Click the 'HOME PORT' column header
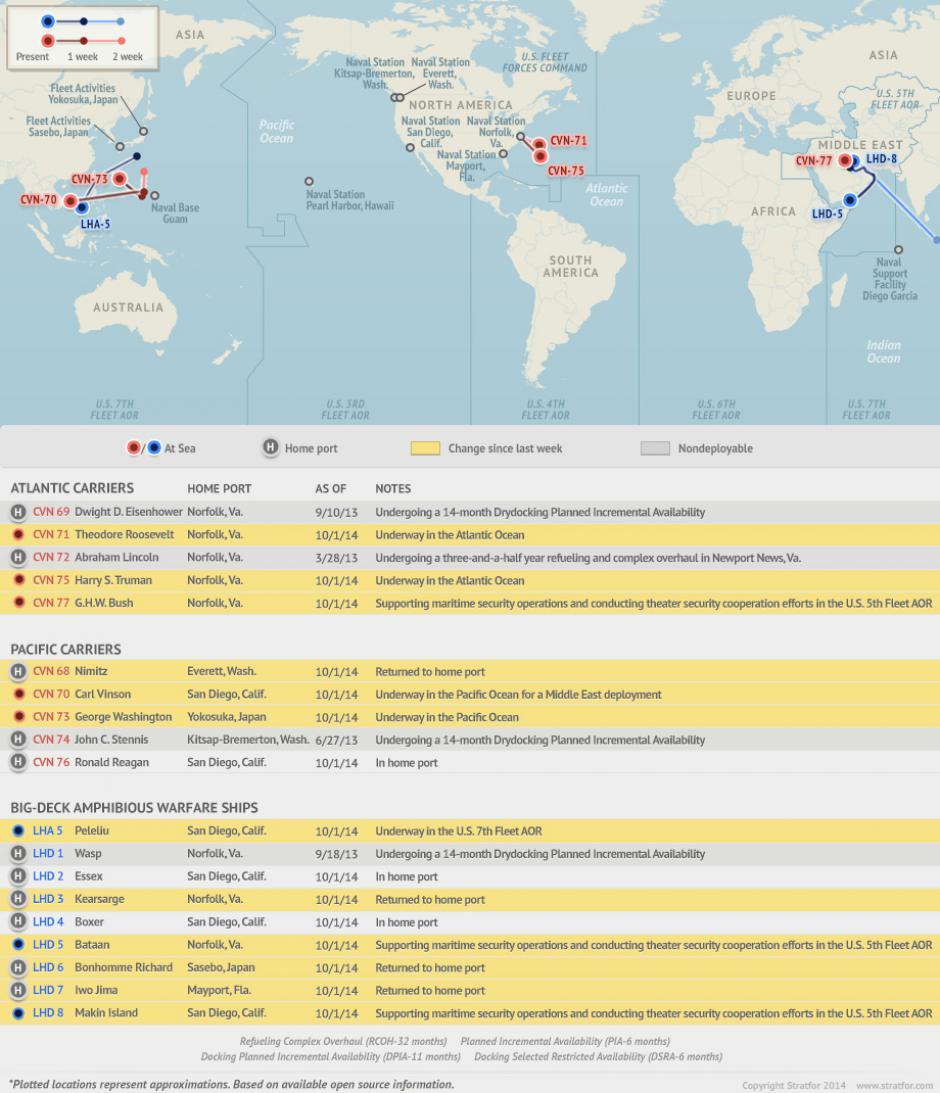The image size is (940, 1093). tap(219, 489)
